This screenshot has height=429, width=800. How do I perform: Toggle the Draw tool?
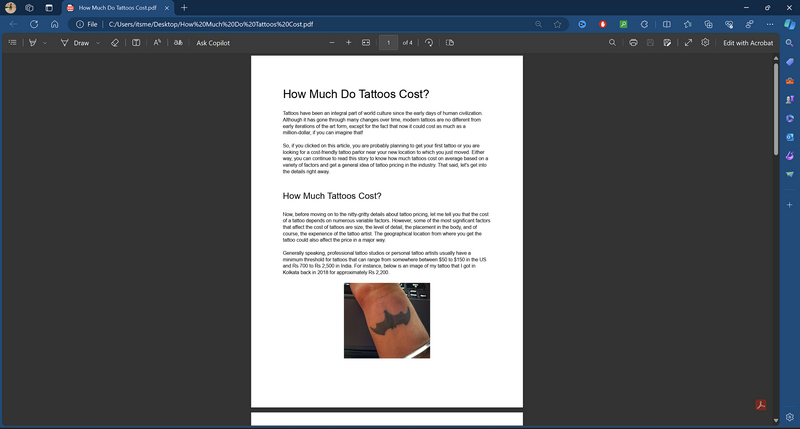74,43
